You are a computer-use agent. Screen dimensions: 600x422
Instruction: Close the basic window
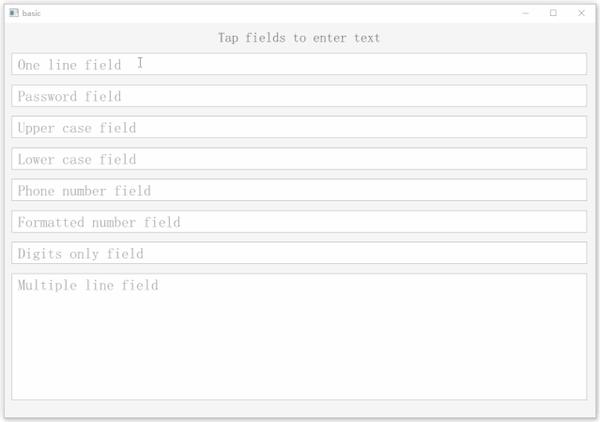pos(581,13)
